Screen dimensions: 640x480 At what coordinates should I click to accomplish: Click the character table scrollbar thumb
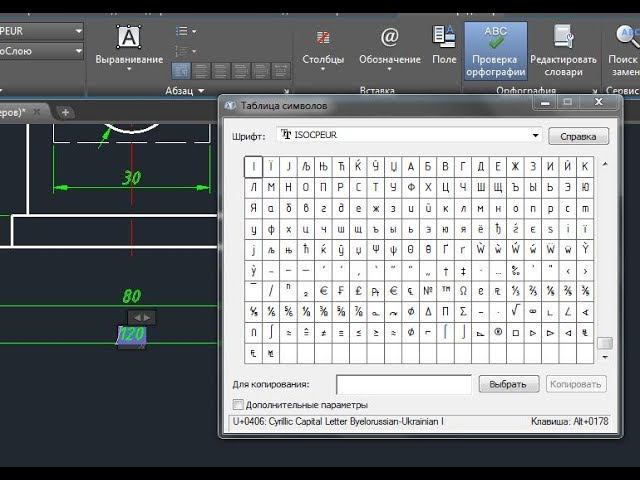[x=604, y=343]
